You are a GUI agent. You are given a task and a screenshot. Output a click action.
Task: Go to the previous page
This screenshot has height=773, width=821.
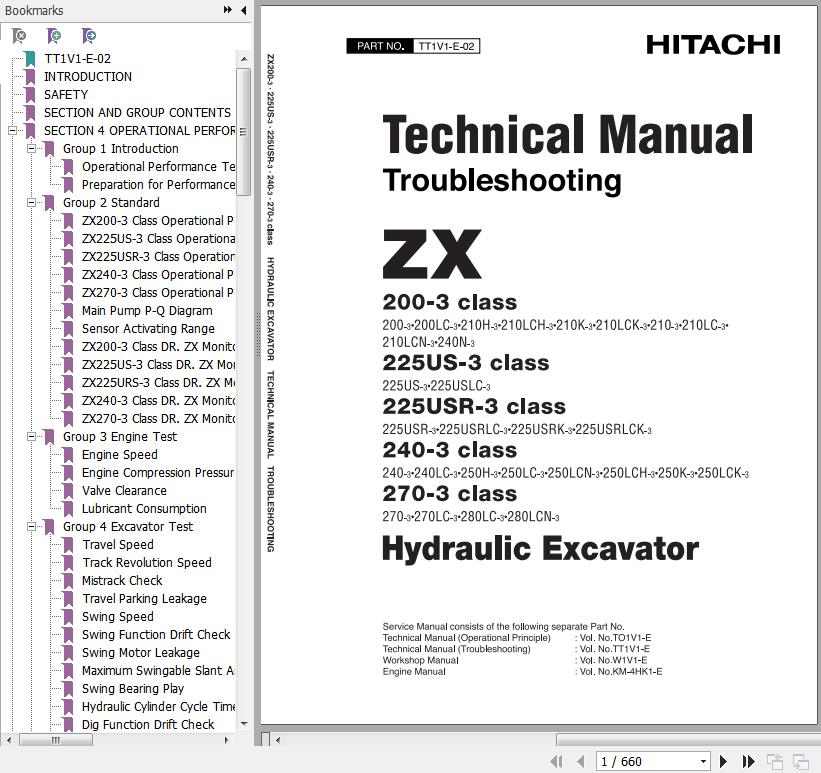point(580,761)
